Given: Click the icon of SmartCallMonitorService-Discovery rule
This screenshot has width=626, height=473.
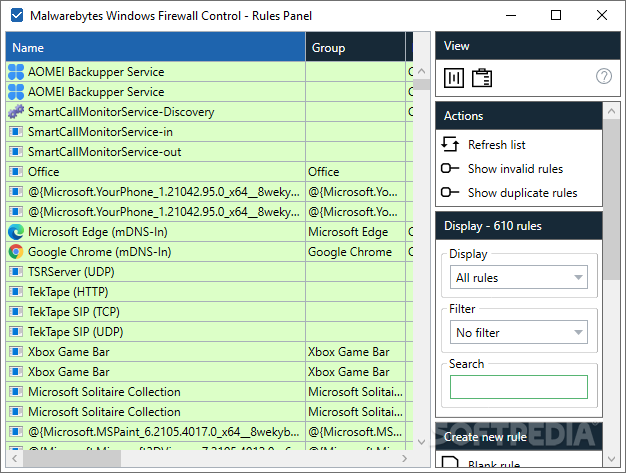Looking at the screenshot, I should 16,112.
